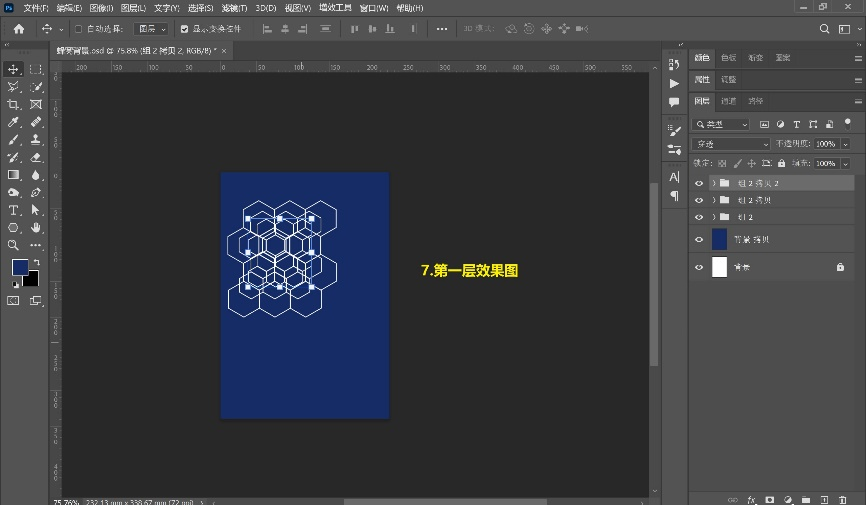This screenshot has width=866, height=505.
Task: Open the Search icon at top right
Action: (824, 29)
